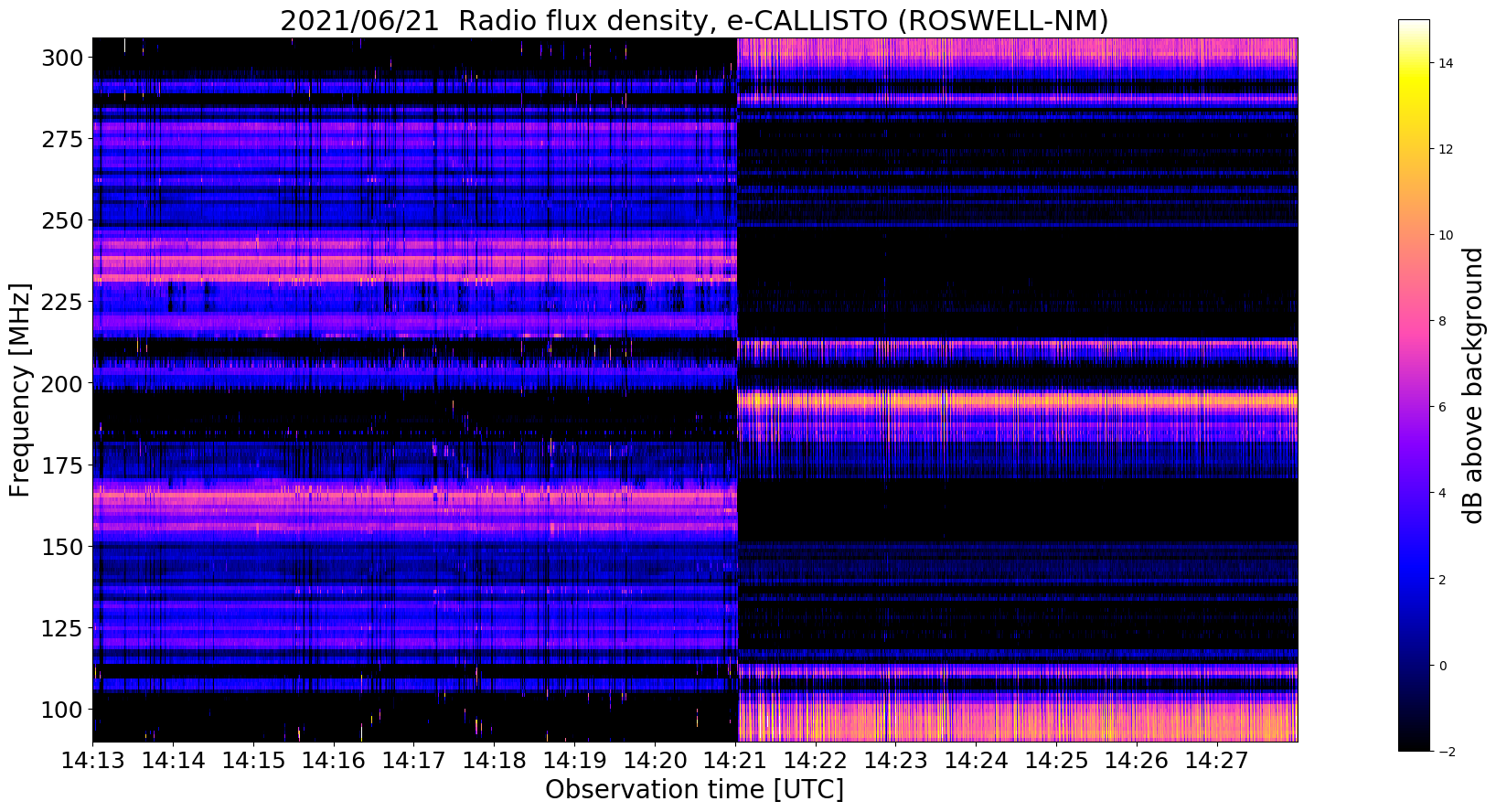Click the 14:23 time tick label

click(895, 760)
